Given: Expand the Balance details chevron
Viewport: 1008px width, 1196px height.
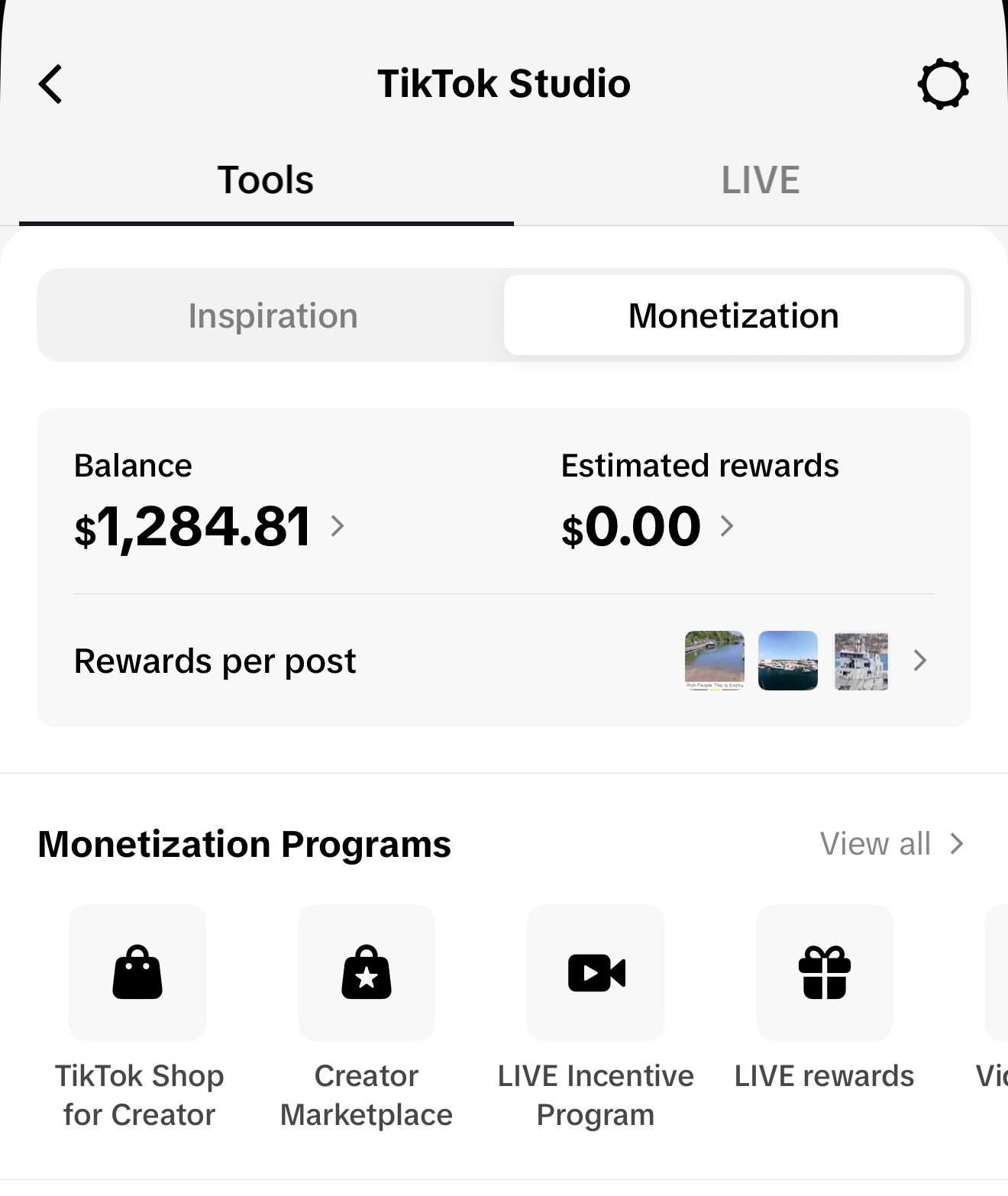Looking at the screenshot, I should point(338,525).
